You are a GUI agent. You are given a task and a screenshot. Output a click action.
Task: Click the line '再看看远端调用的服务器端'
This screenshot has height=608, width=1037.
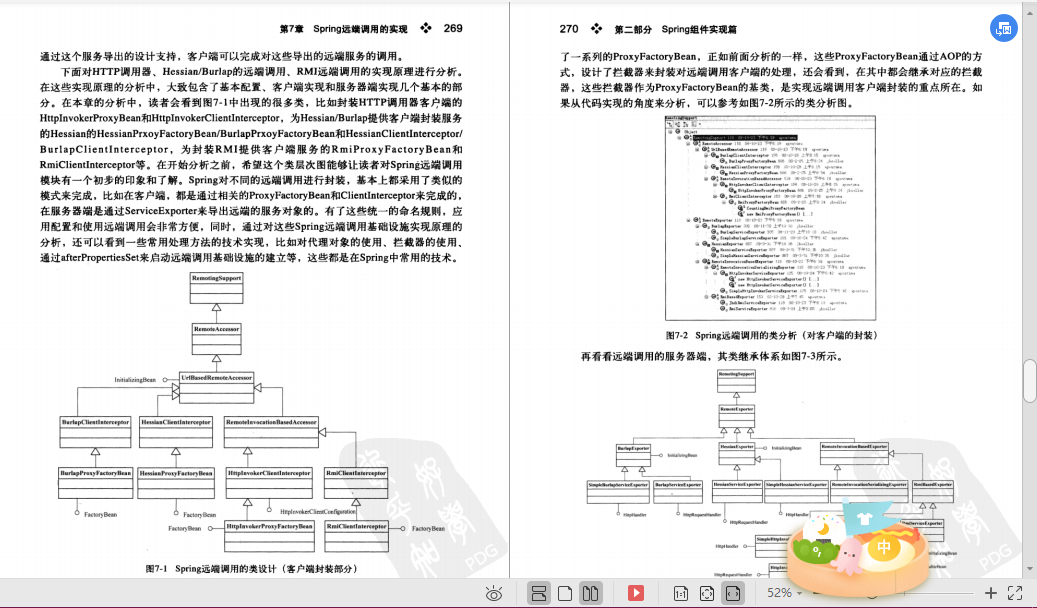point(713,357)
